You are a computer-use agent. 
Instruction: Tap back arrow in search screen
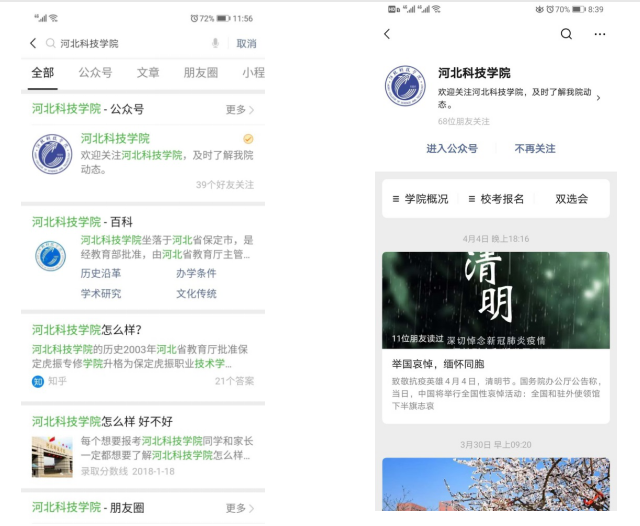pyautogui.click(x=33, y=43)
